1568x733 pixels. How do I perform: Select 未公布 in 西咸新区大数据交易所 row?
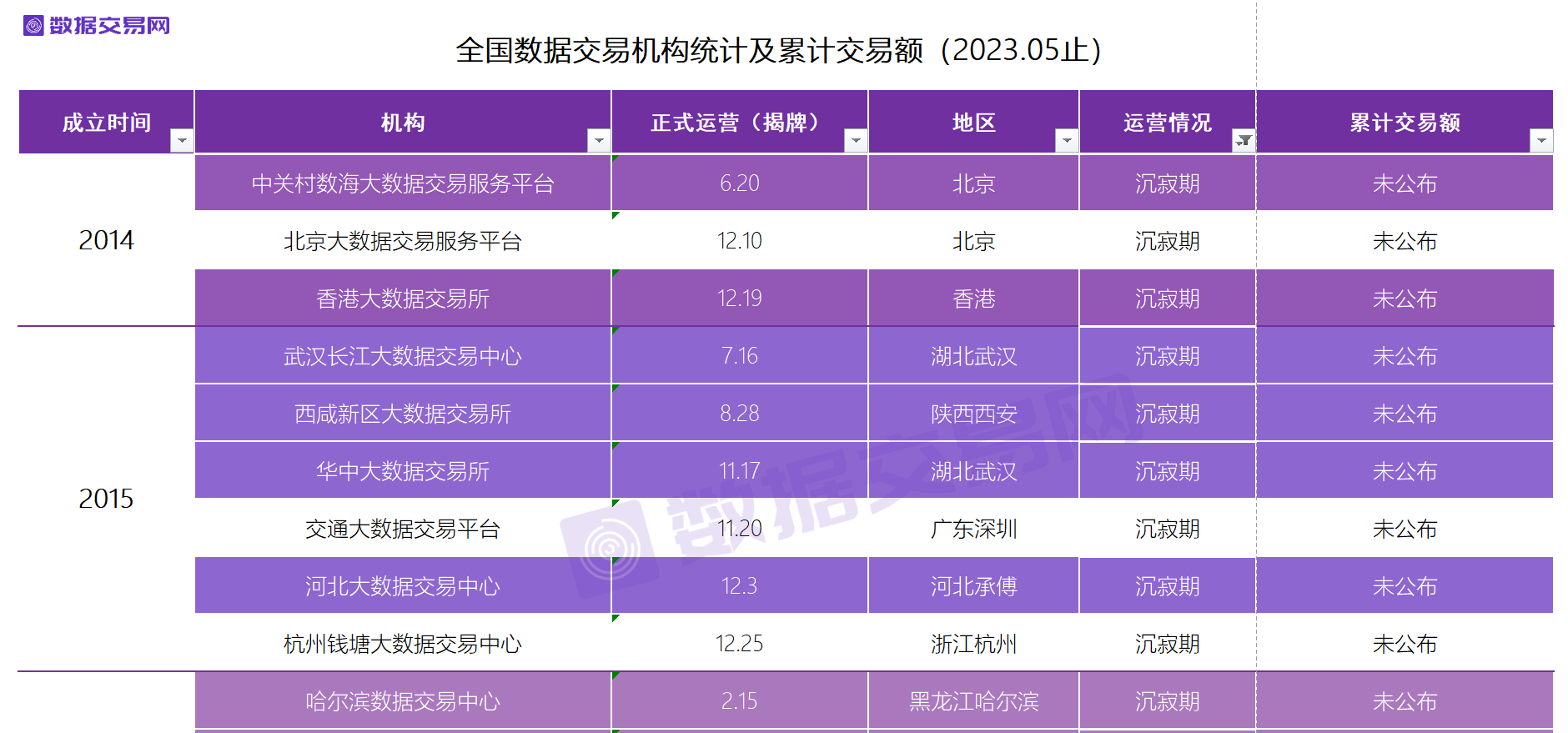pyautogui.click(x=1405, y=414)
